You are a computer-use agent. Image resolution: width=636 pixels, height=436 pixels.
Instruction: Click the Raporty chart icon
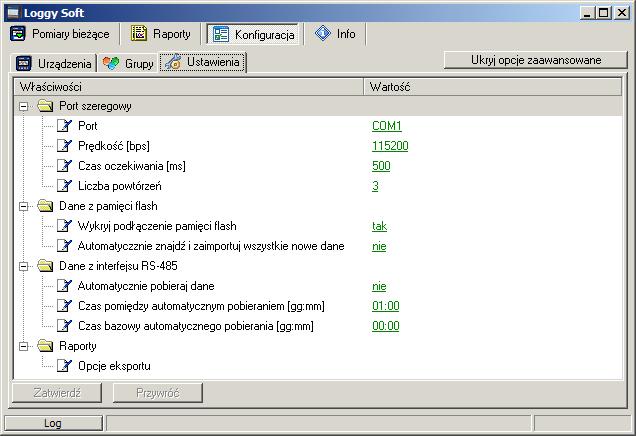pyautogui.click(x=139, y=33)
